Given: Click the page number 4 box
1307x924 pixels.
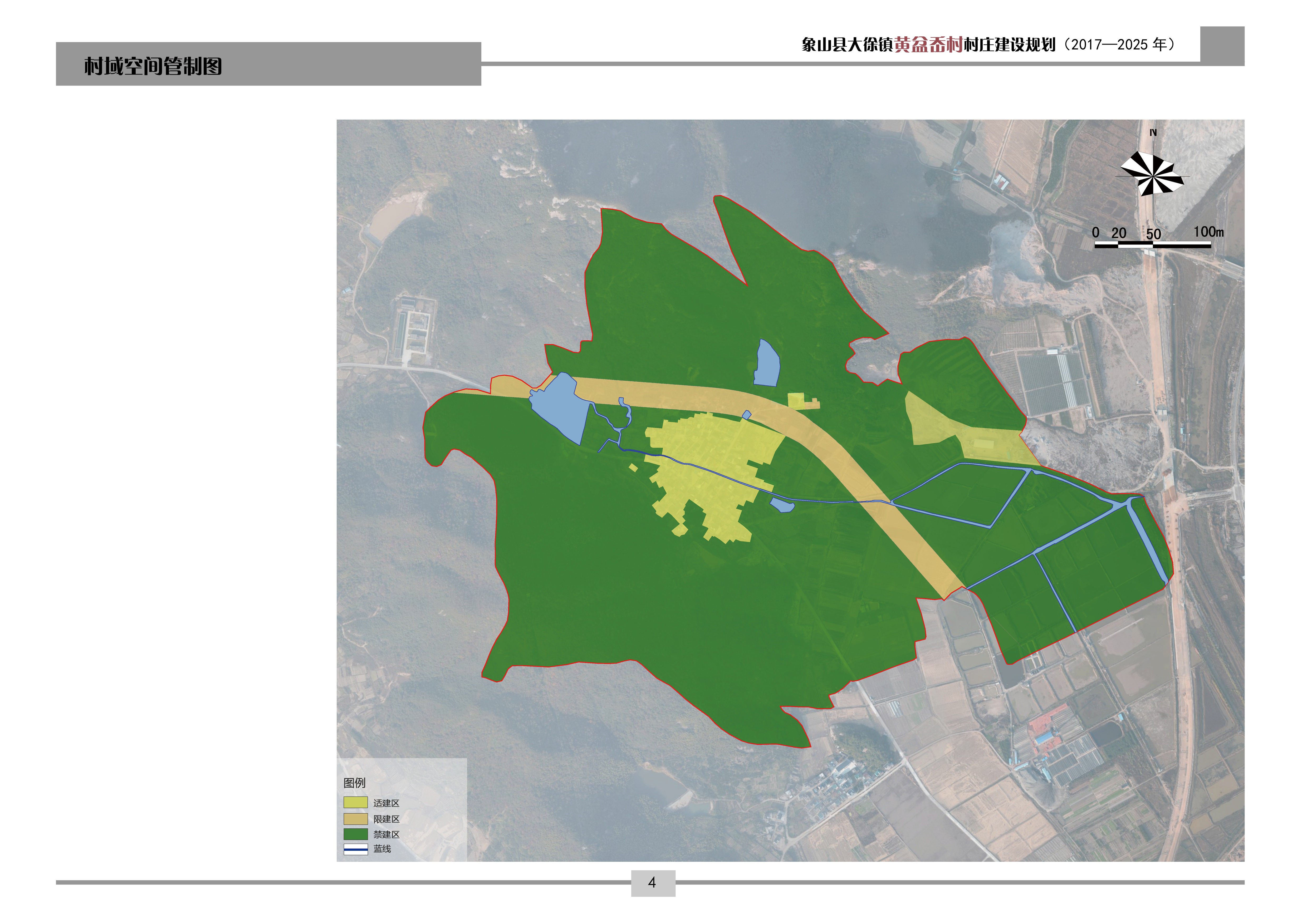Looking at the screenshot, I should point(652,882).
